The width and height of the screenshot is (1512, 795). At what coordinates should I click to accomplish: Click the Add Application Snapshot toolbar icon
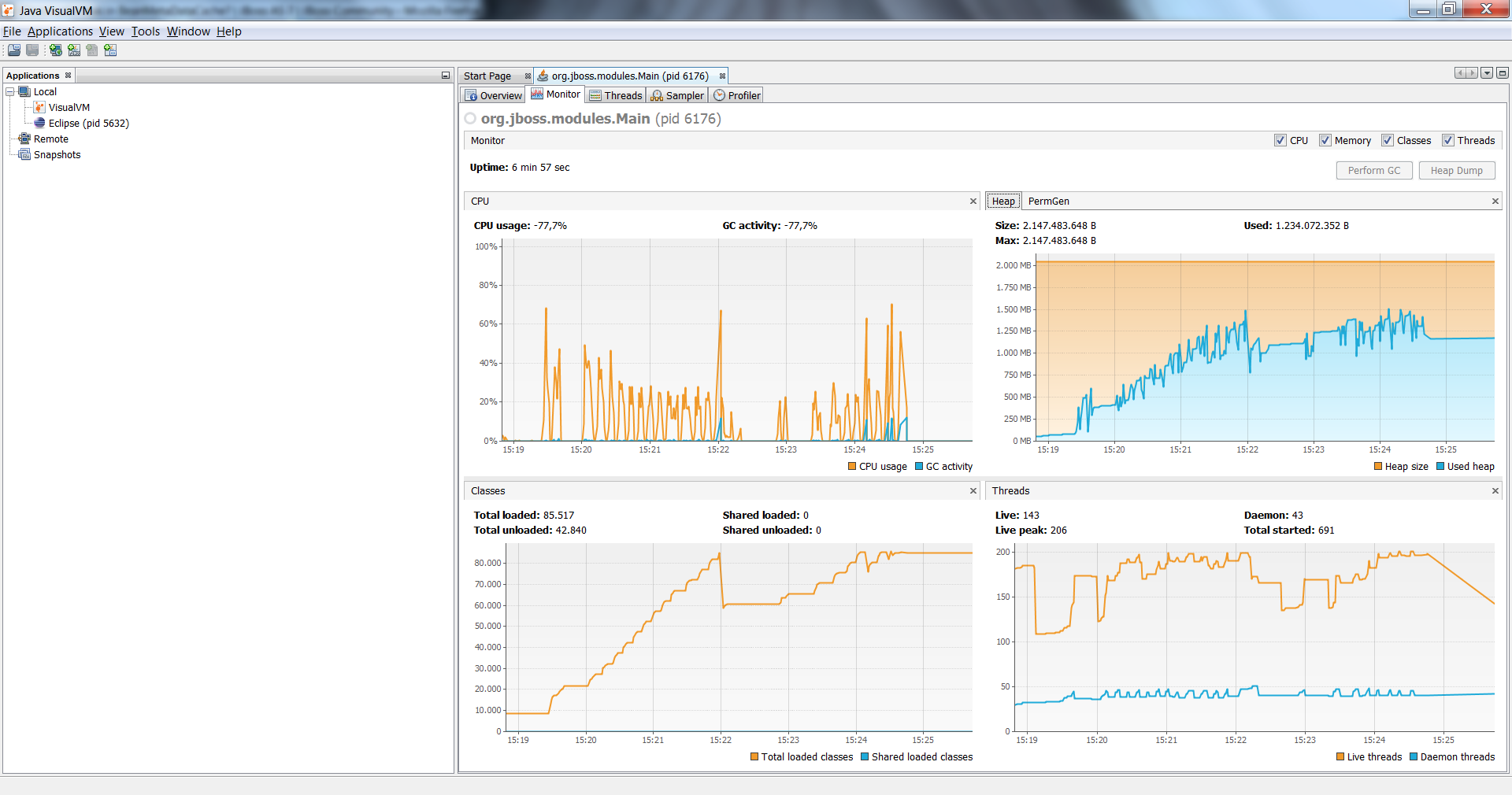coord(110,50)
